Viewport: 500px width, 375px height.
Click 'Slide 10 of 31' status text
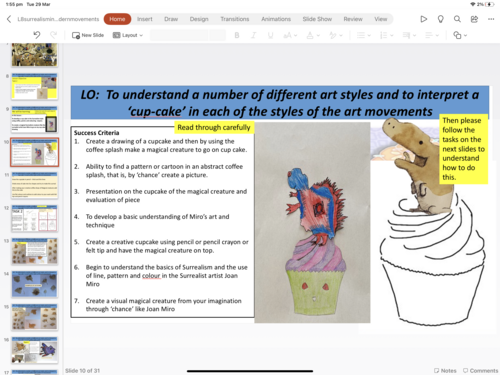[83, 370]
